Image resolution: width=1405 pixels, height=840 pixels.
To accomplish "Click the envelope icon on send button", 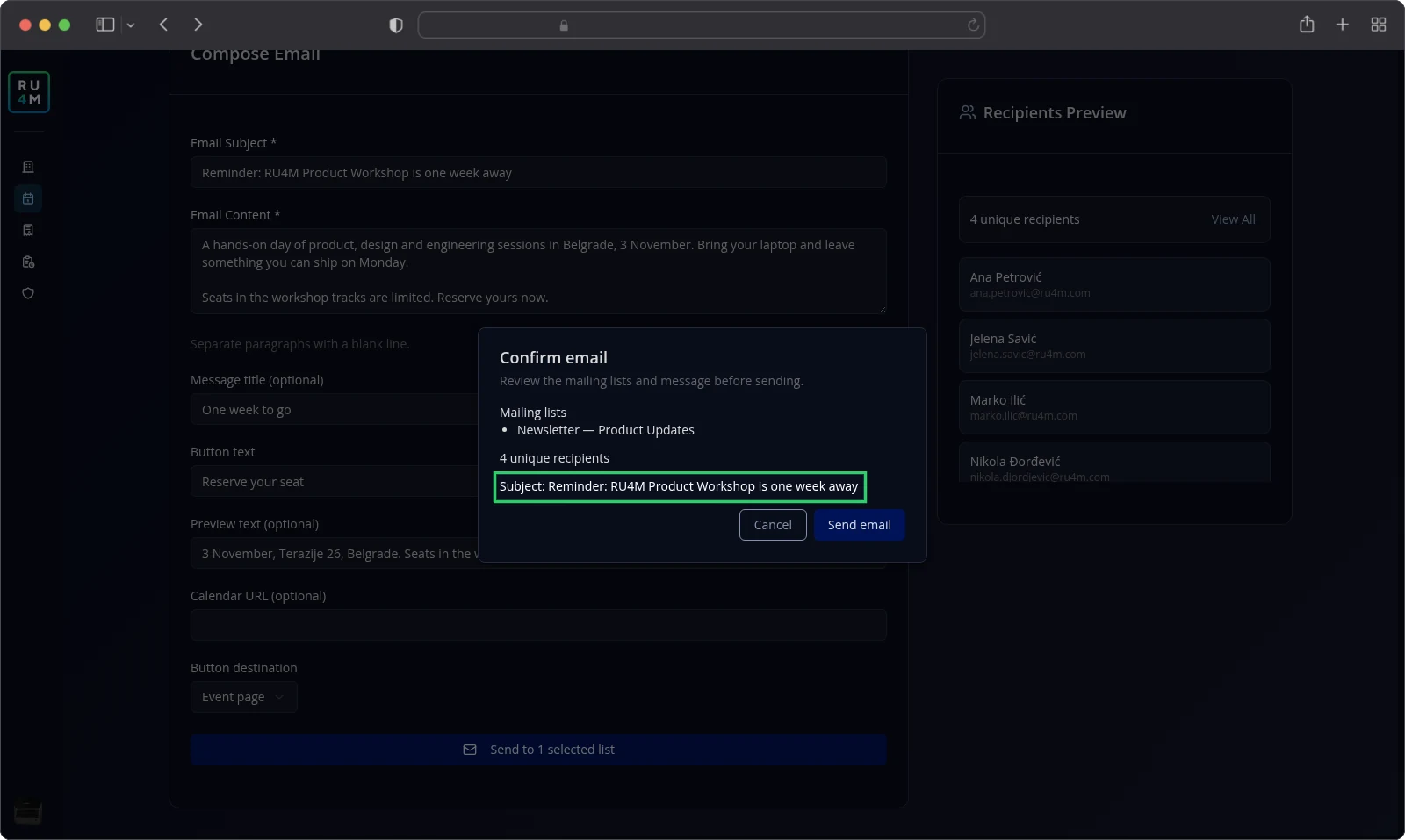I will 470,750.
